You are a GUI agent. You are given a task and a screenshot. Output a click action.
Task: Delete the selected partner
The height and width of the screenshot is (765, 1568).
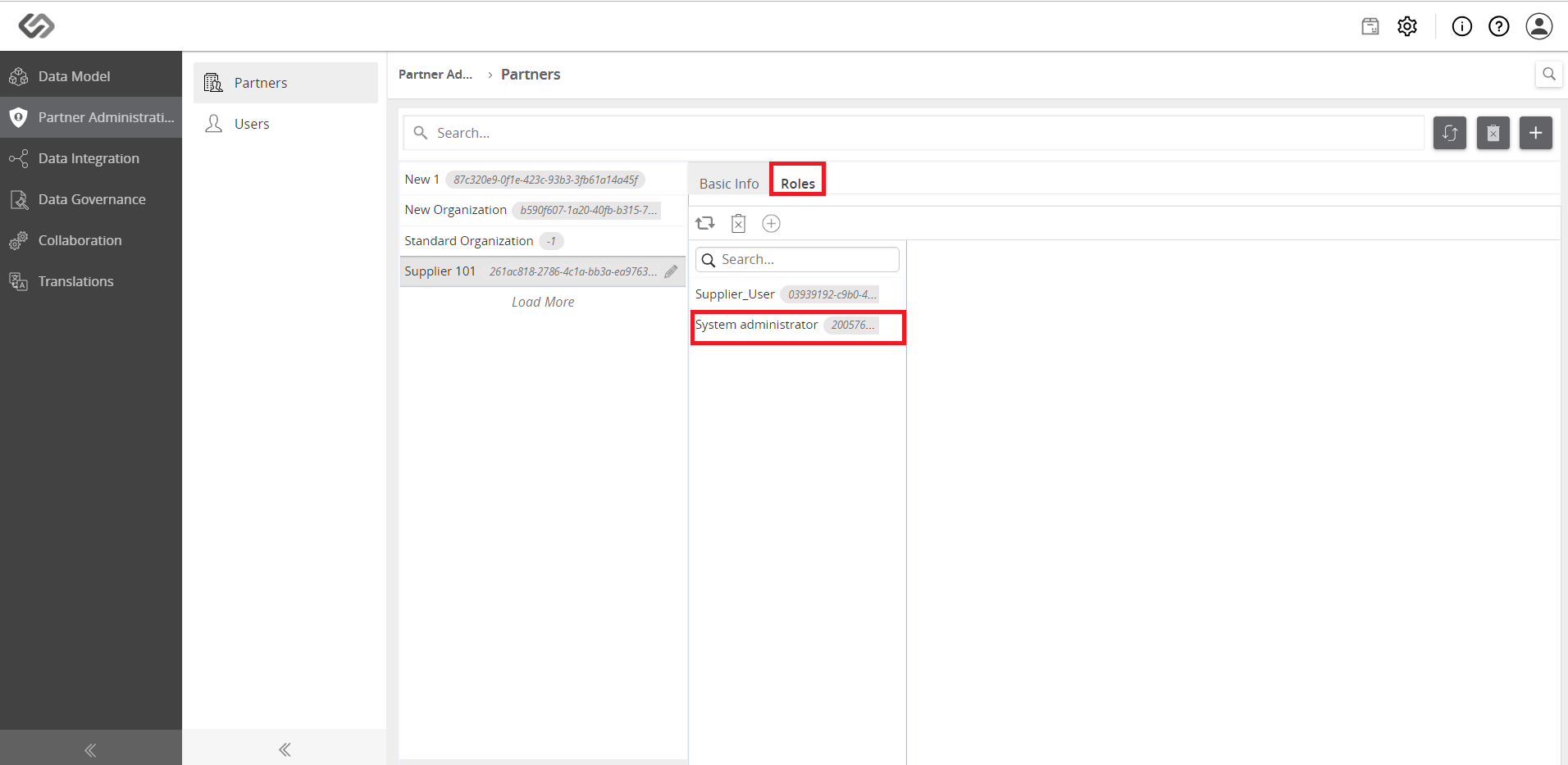pos(1493,133)
